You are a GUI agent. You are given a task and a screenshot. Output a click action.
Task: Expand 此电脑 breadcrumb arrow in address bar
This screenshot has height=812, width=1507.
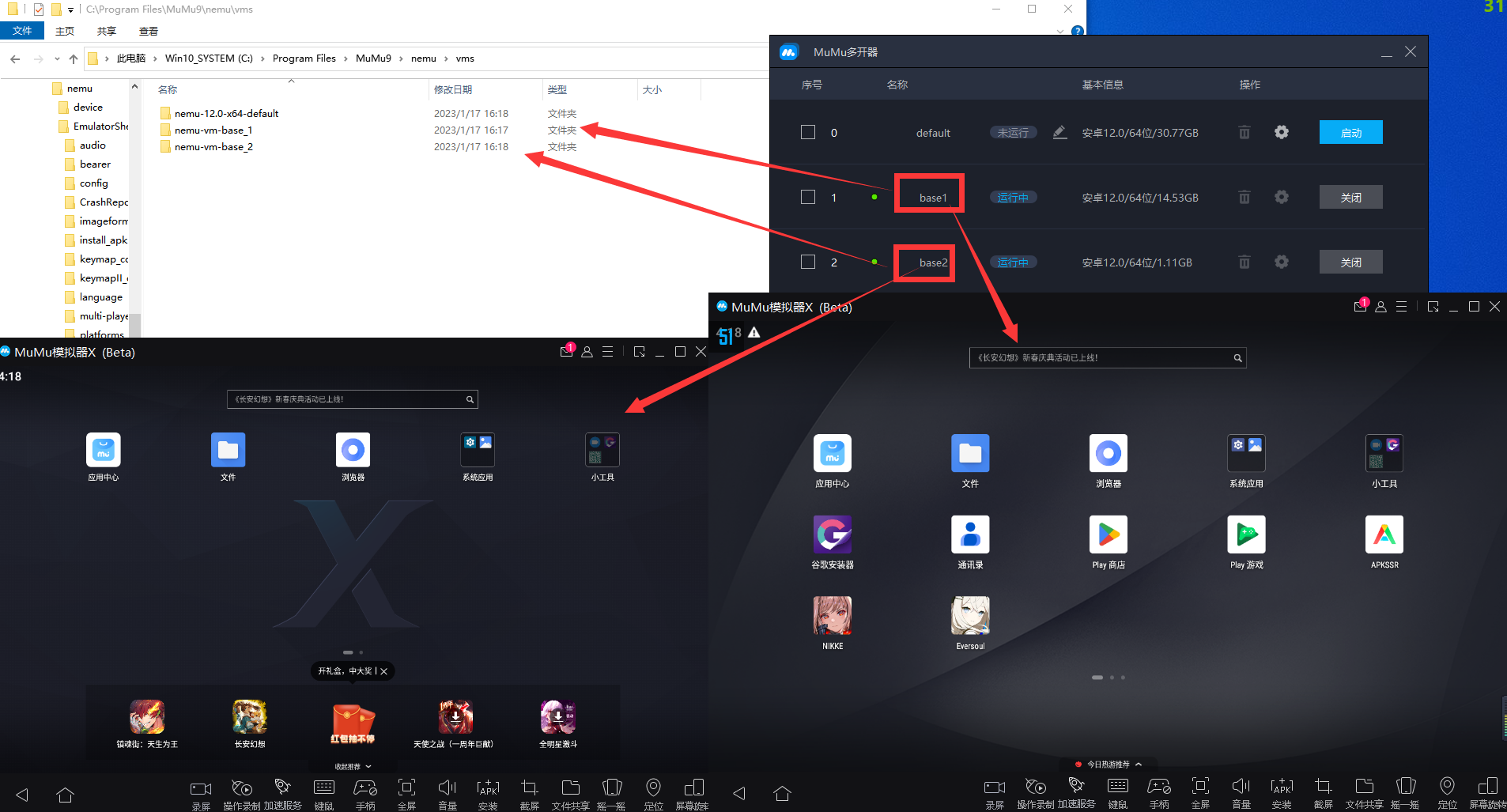click(x=156, y=59)
